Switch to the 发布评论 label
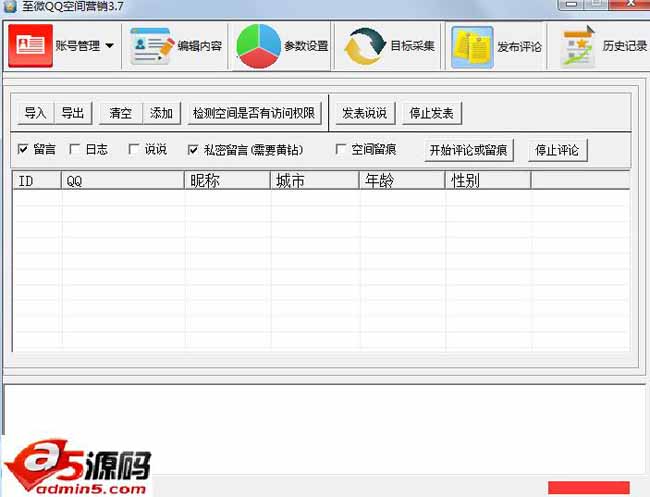The image size is (650, 497). (x=519, y=47)
